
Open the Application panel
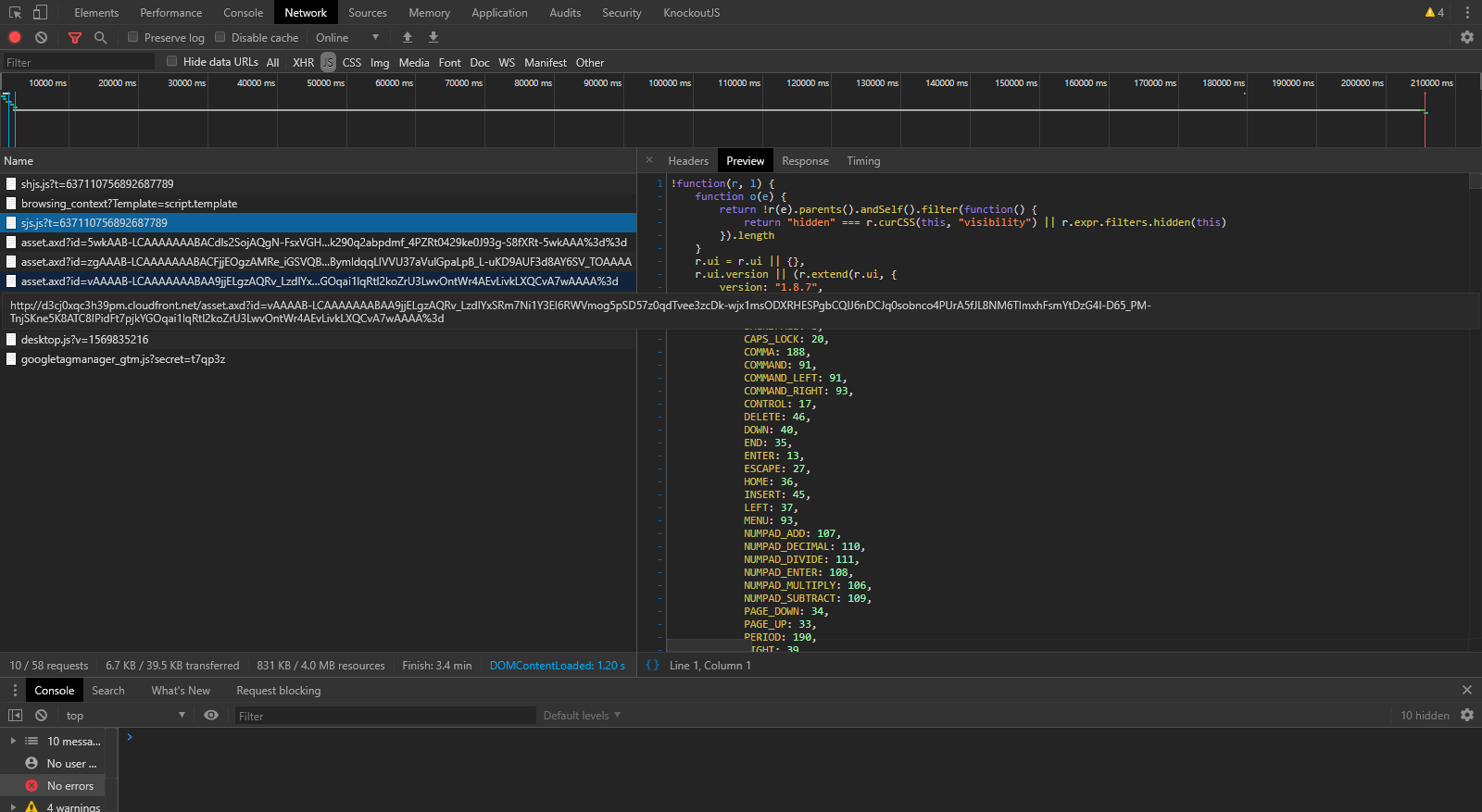499,13
